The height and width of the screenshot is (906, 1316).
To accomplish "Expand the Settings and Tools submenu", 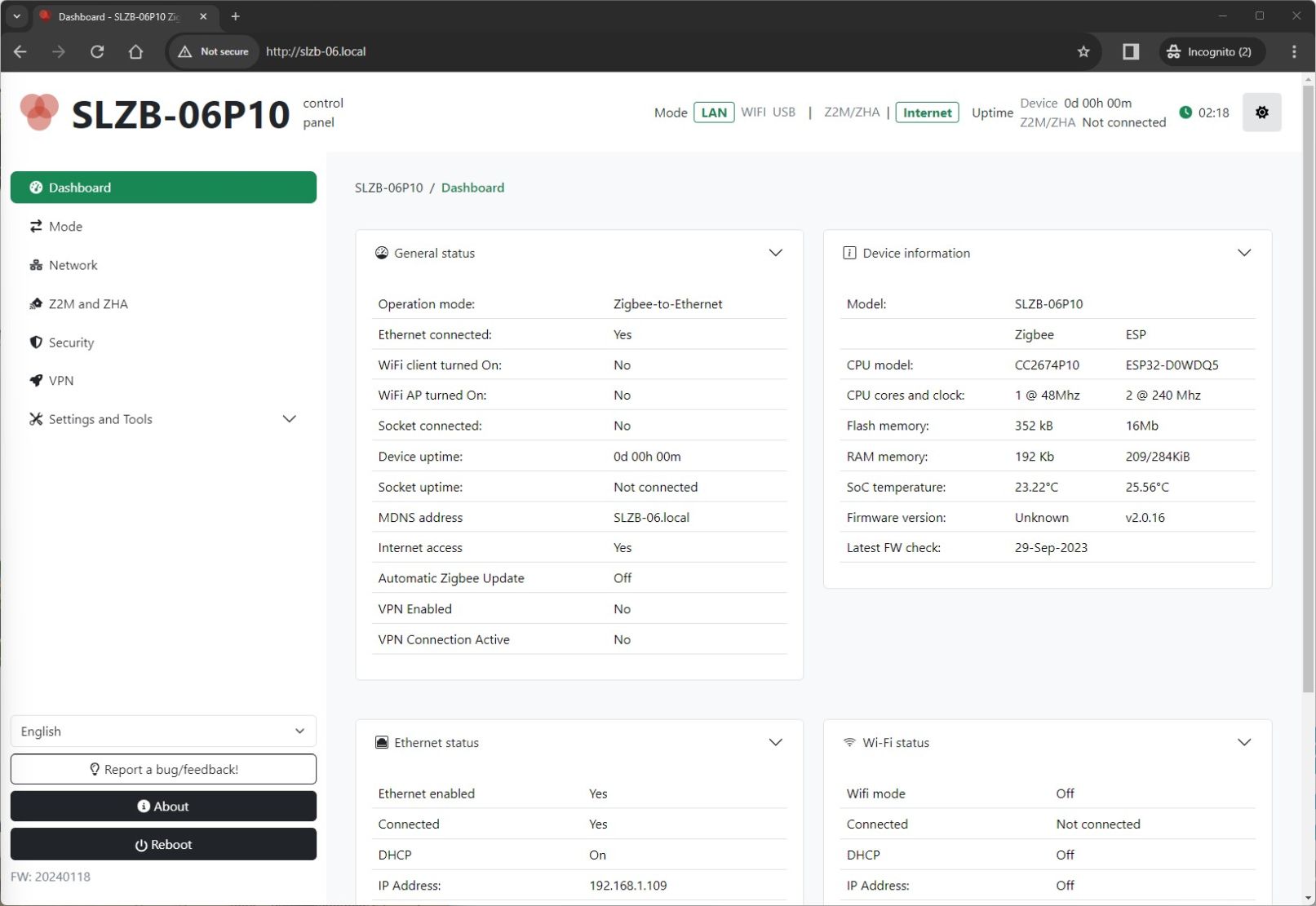I will point(163,419).
